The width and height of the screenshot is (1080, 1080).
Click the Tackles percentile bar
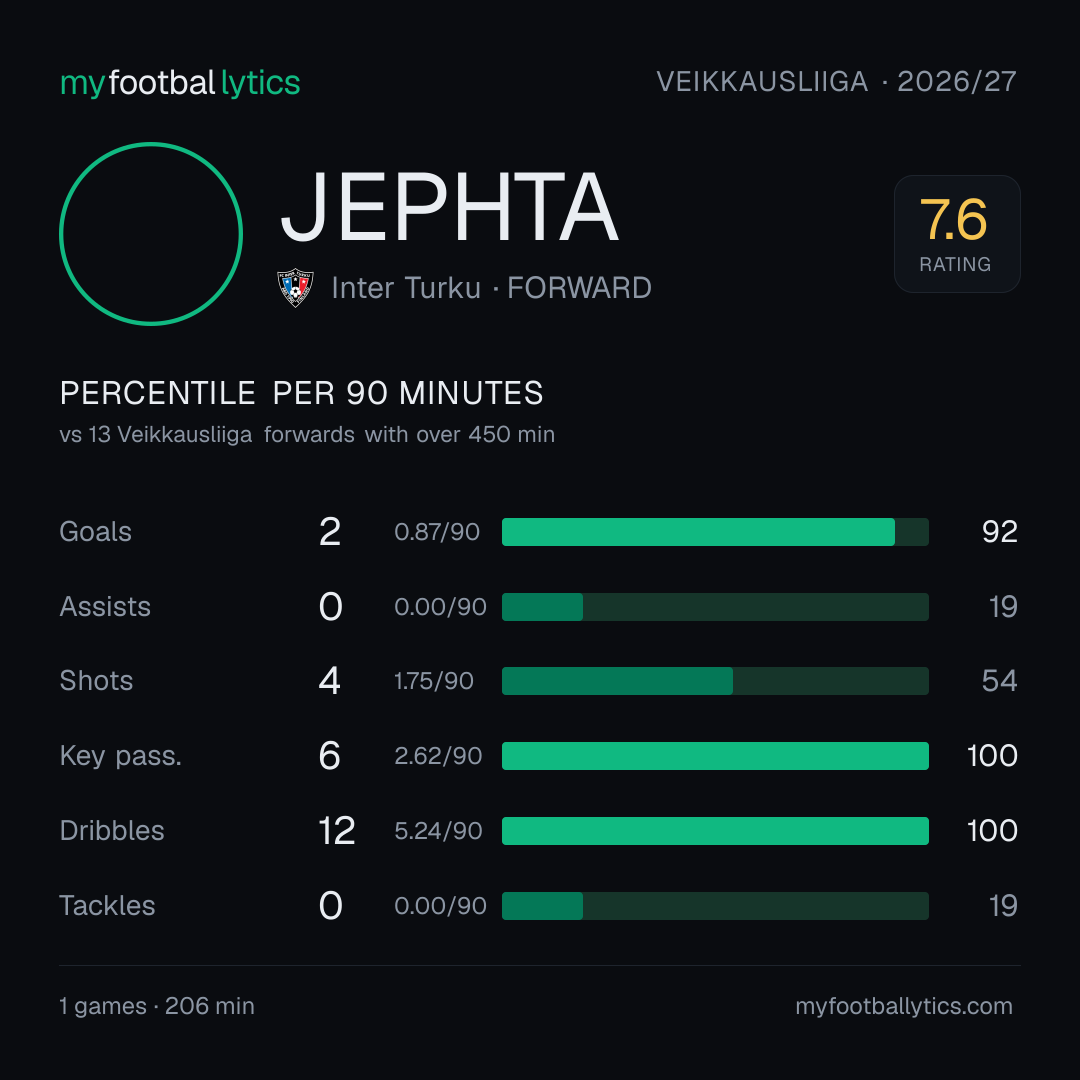coord(715,906)
